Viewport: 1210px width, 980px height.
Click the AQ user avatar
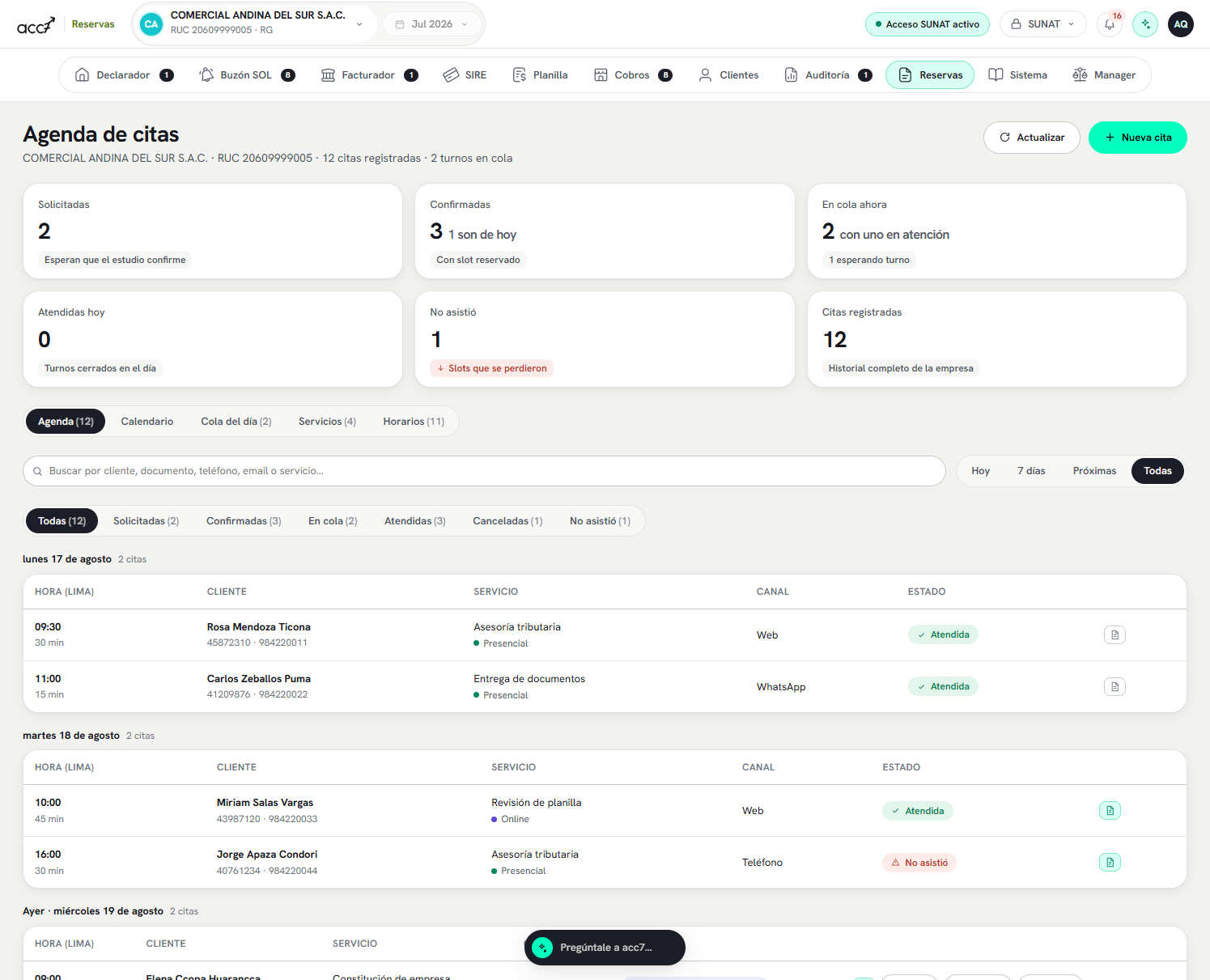(x=1181, y=24)
